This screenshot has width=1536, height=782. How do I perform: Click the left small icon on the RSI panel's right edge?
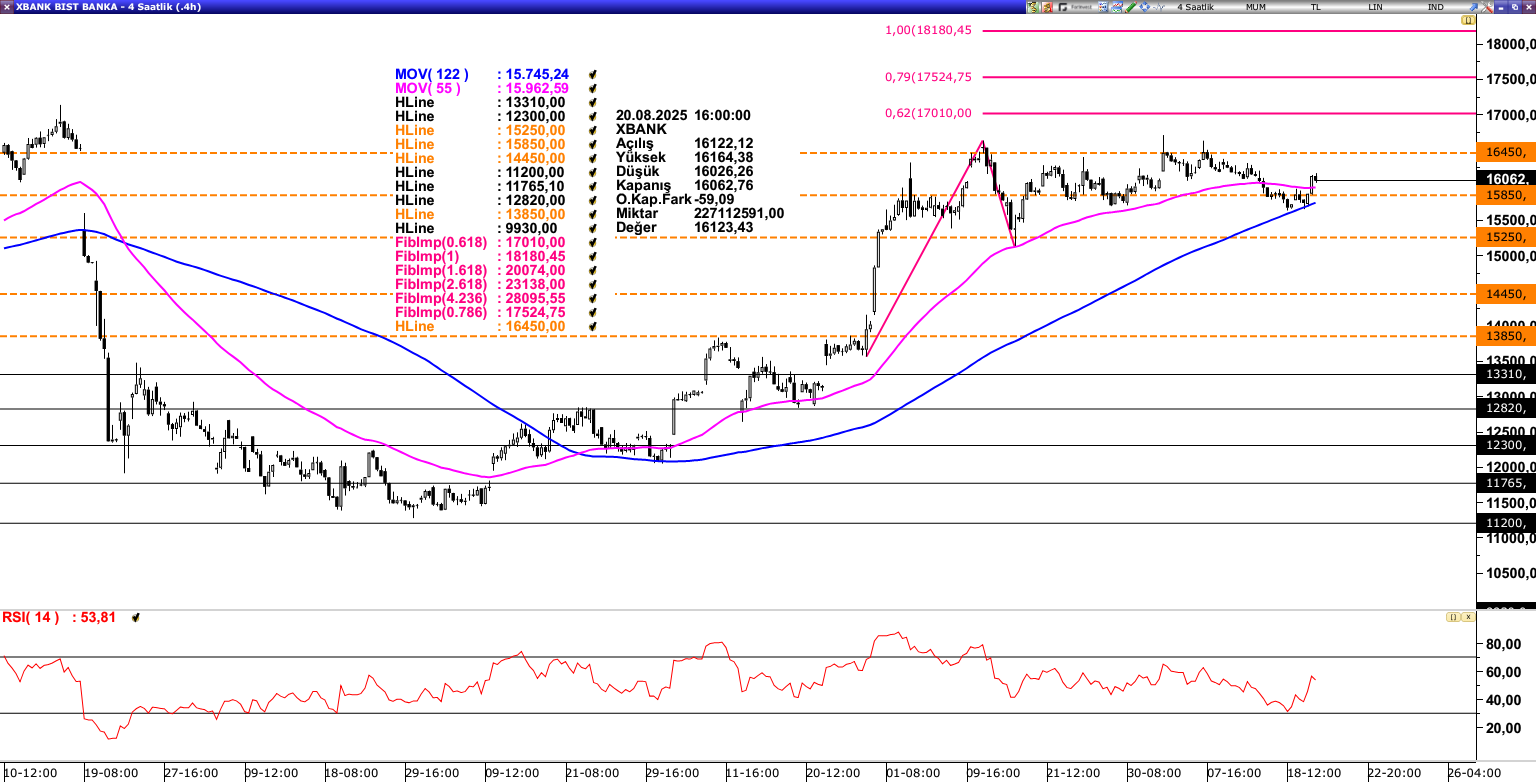coord(1453,617)
